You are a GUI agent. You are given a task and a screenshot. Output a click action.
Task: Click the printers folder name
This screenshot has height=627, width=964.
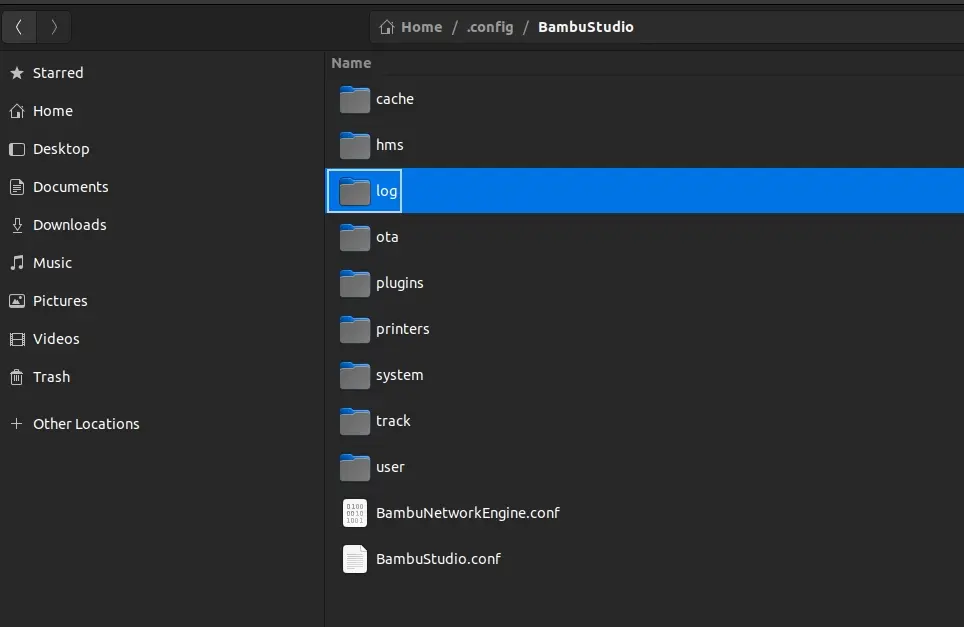click(x=403, y=329)
